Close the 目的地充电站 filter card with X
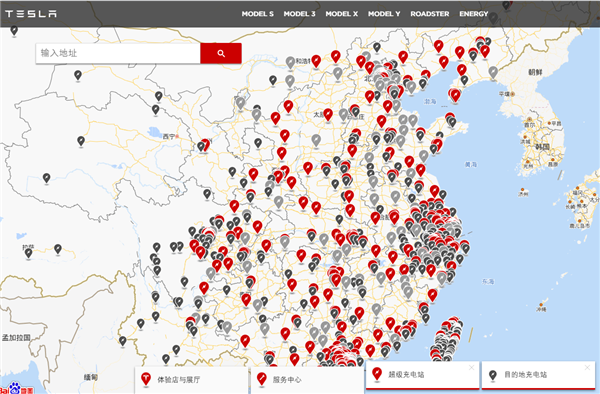The height and width of the screenshot is (394, 600). [x=587, y=368]
